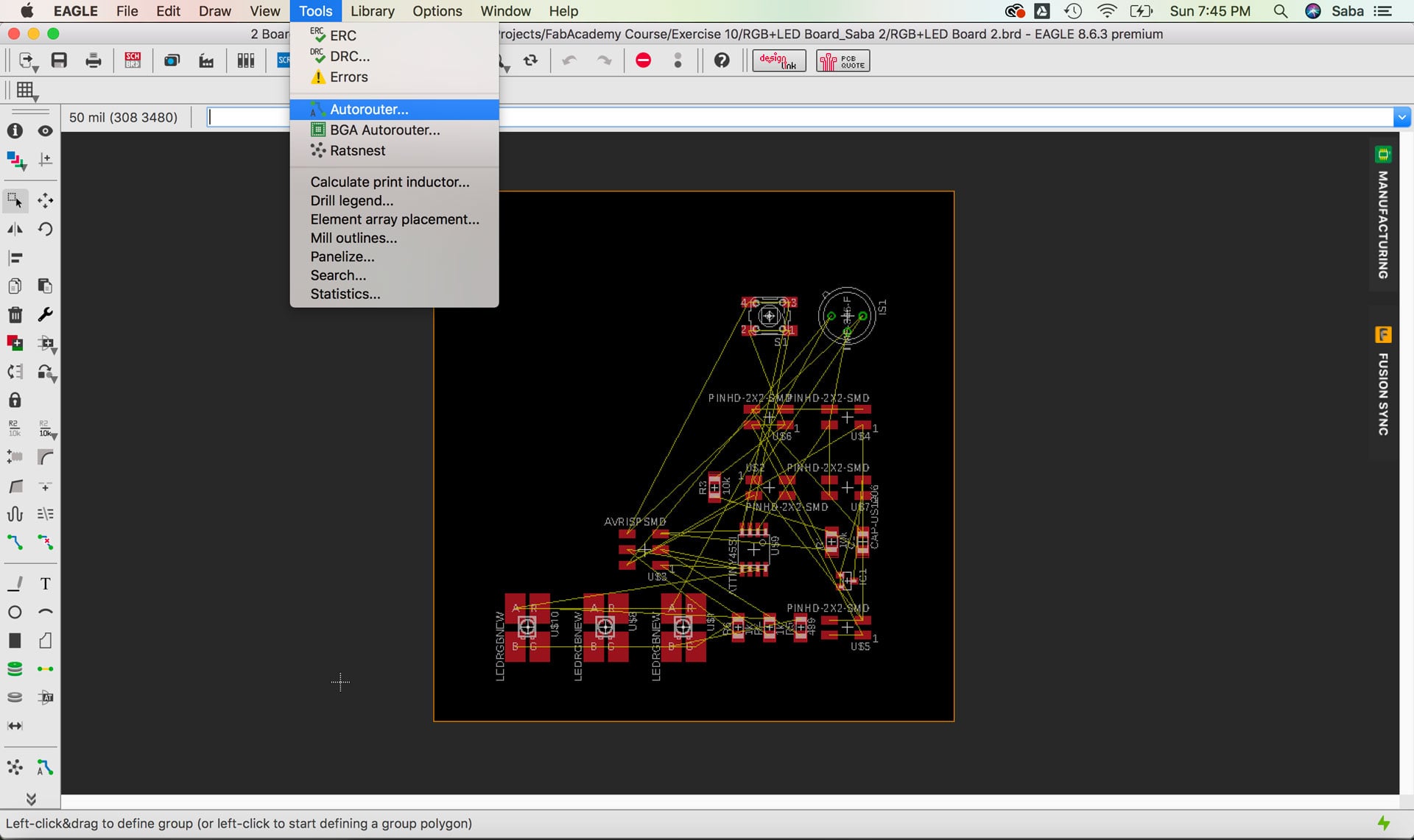Select the Add part tool
The width and height of the screenshot is (1414, 840).
tap(15, 343)
